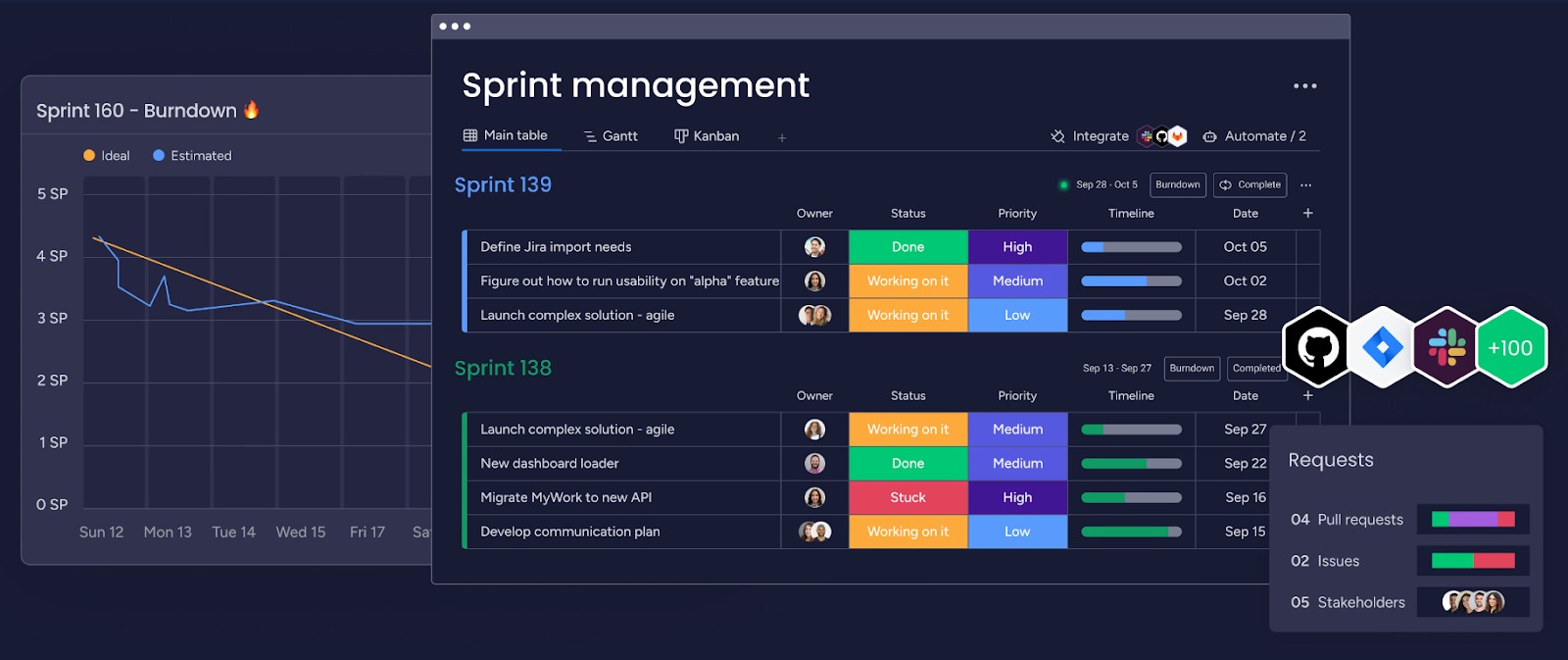Image resolution: width=1568 pixels, height=660 pixels.
Task: Open Sprint 139 more options menu
Action: click(1305, 185)
